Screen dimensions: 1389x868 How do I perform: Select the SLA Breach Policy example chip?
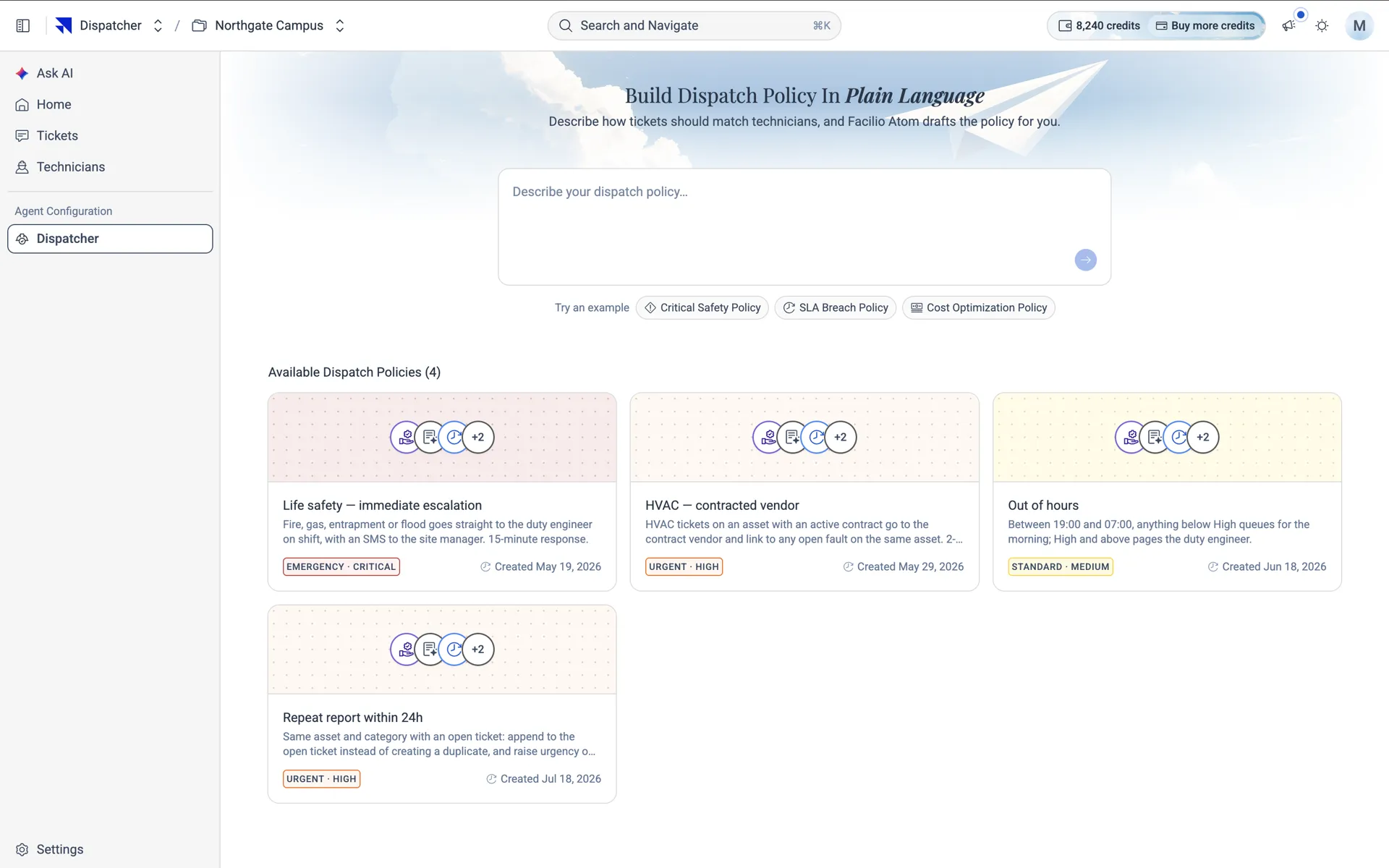(x=836, y=307)
